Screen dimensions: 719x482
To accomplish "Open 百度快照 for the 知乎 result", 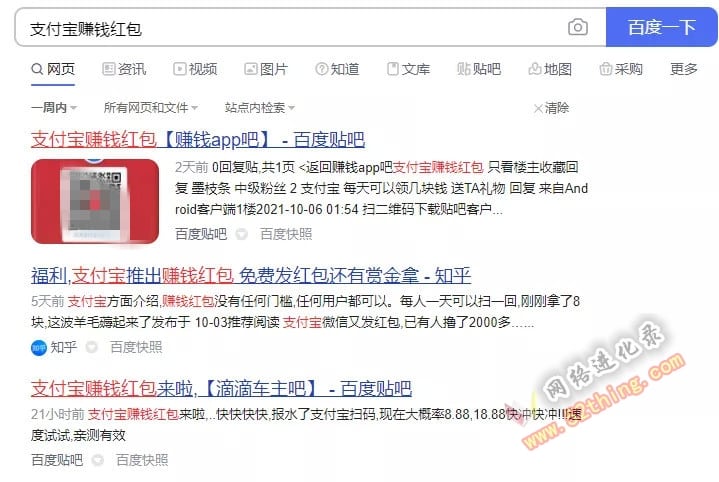I will coord(136,347).
